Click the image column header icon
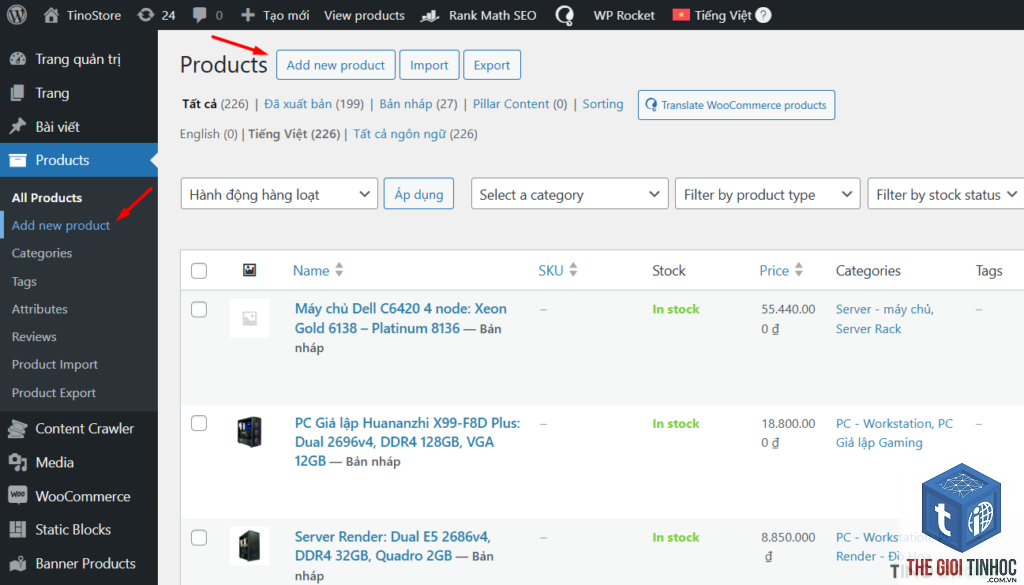 point(249,270)
